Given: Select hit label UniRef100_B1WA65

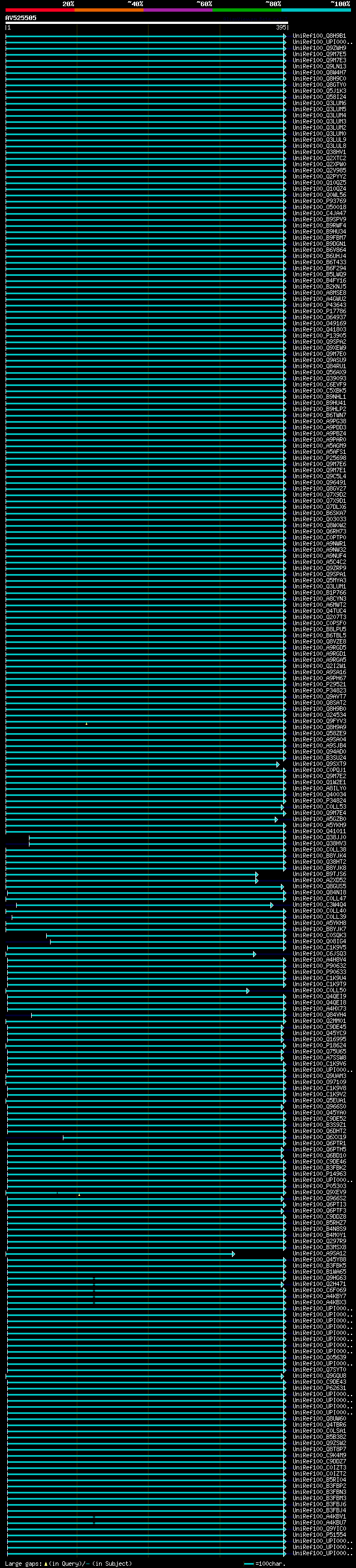Looking at the screenshot, I should pyautogui.click(x=319, y=1272).
